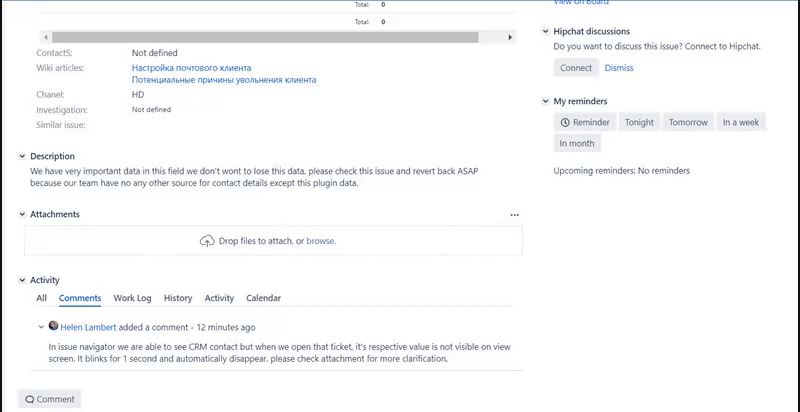Open the History activity tab
The height and width of the screenshot is (412, 800).
[x=178, y=298]
